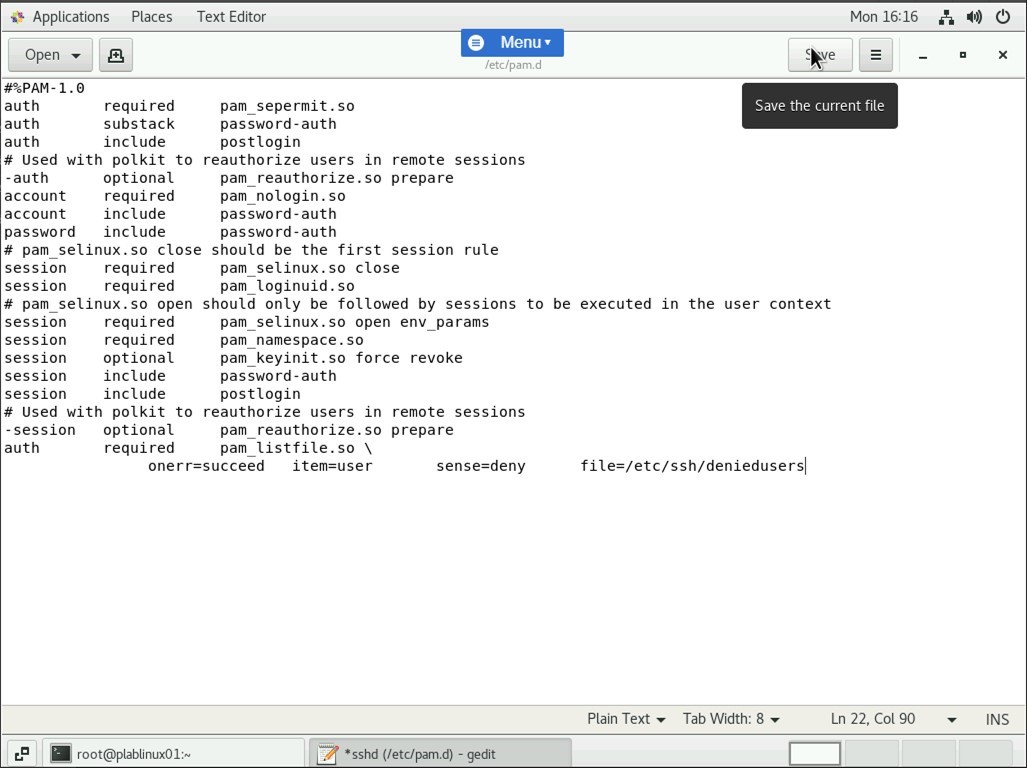This screenshot has width=1027, height=768.
Task: Change Tab Width 8 via its dropdown
Action: click(x=731, y=719)
